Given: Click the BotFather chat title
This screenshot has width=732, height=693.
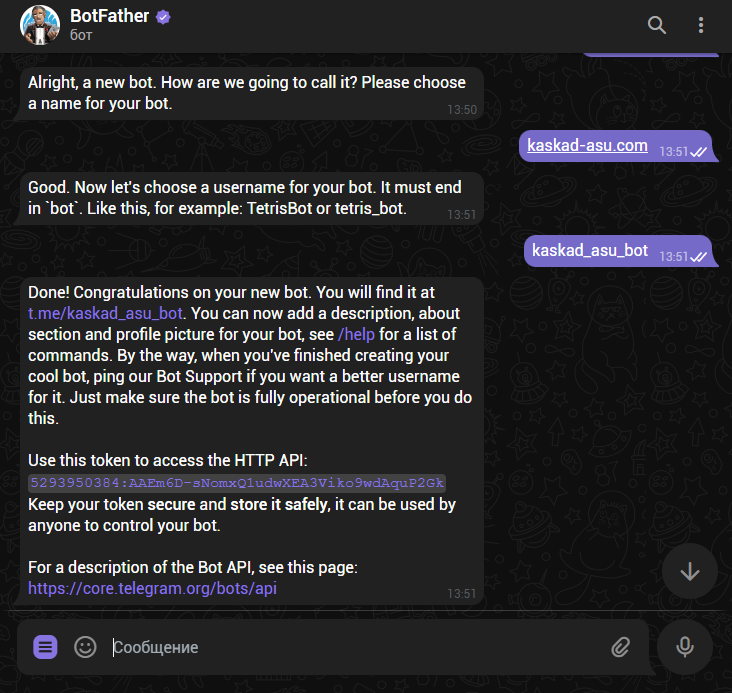Looking at the screenshot, I should coord(110,17).
